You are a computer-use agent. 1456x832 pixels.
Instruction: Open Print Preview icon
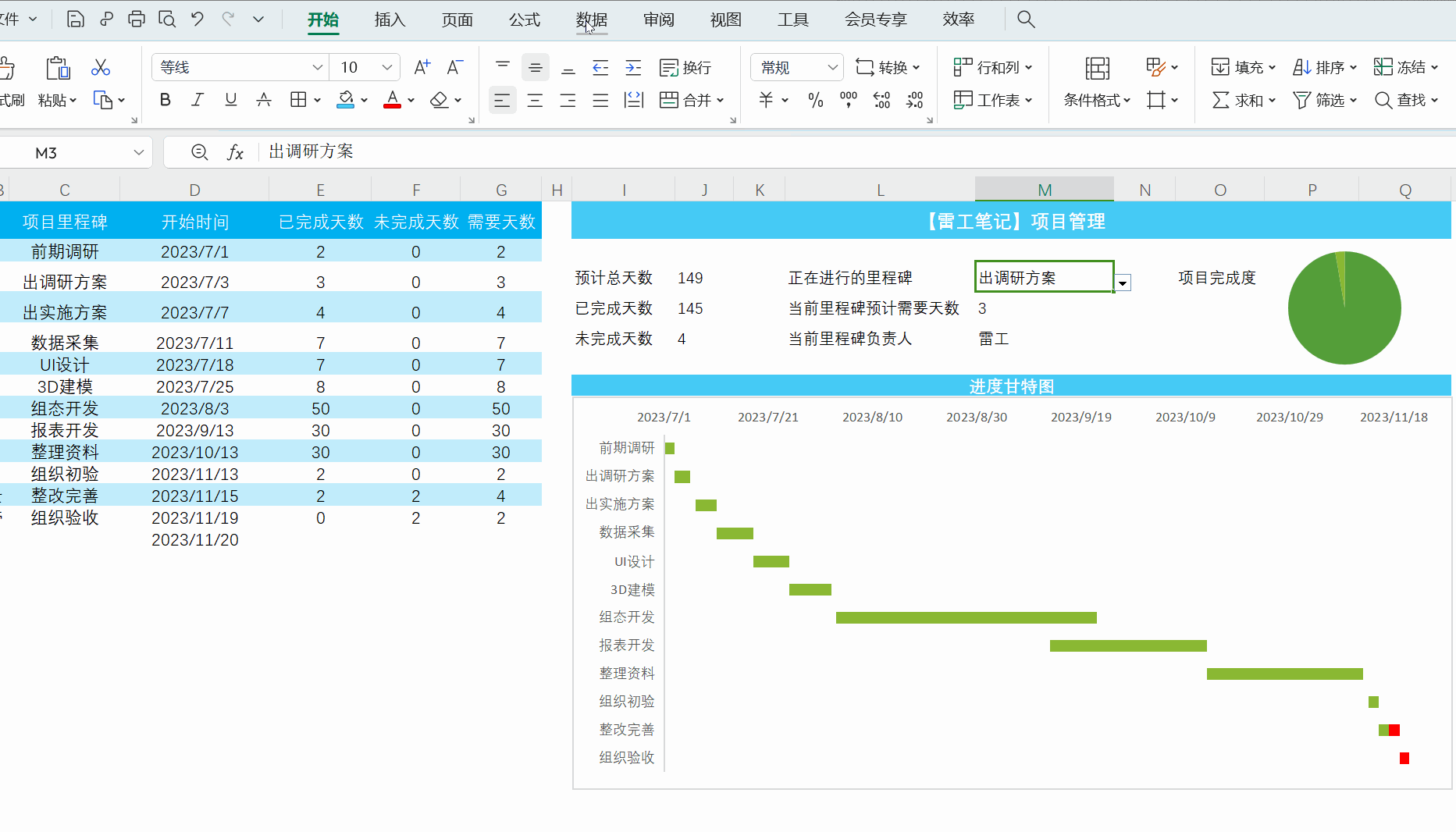click(x=167, y=20)
